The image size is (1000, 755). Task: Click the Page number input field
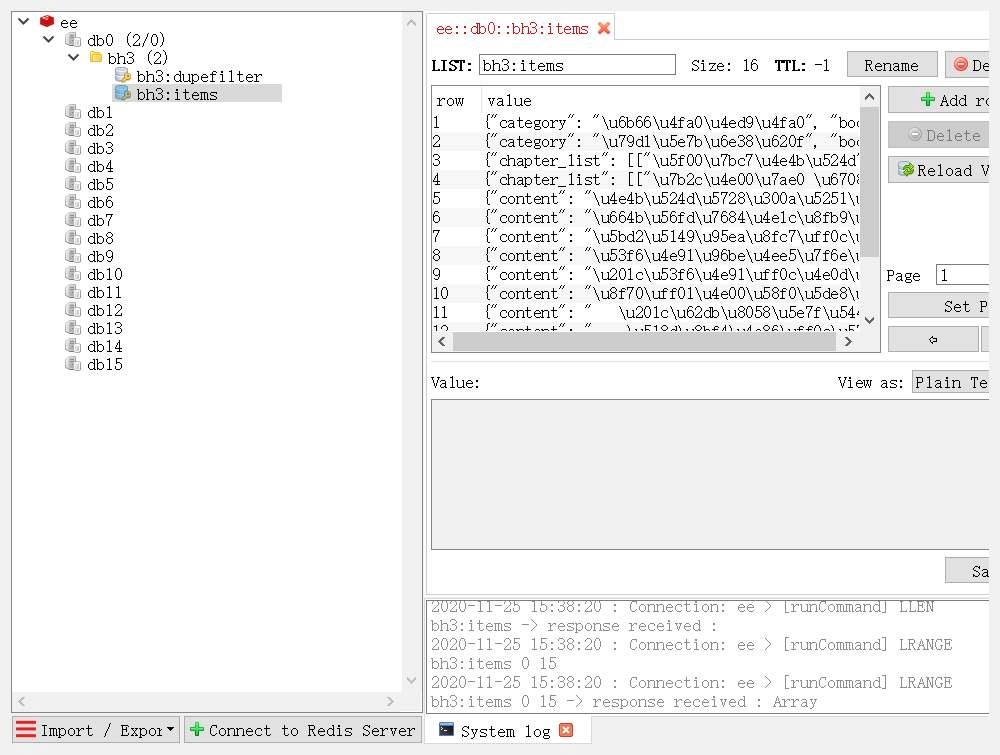tap(962, 275)
